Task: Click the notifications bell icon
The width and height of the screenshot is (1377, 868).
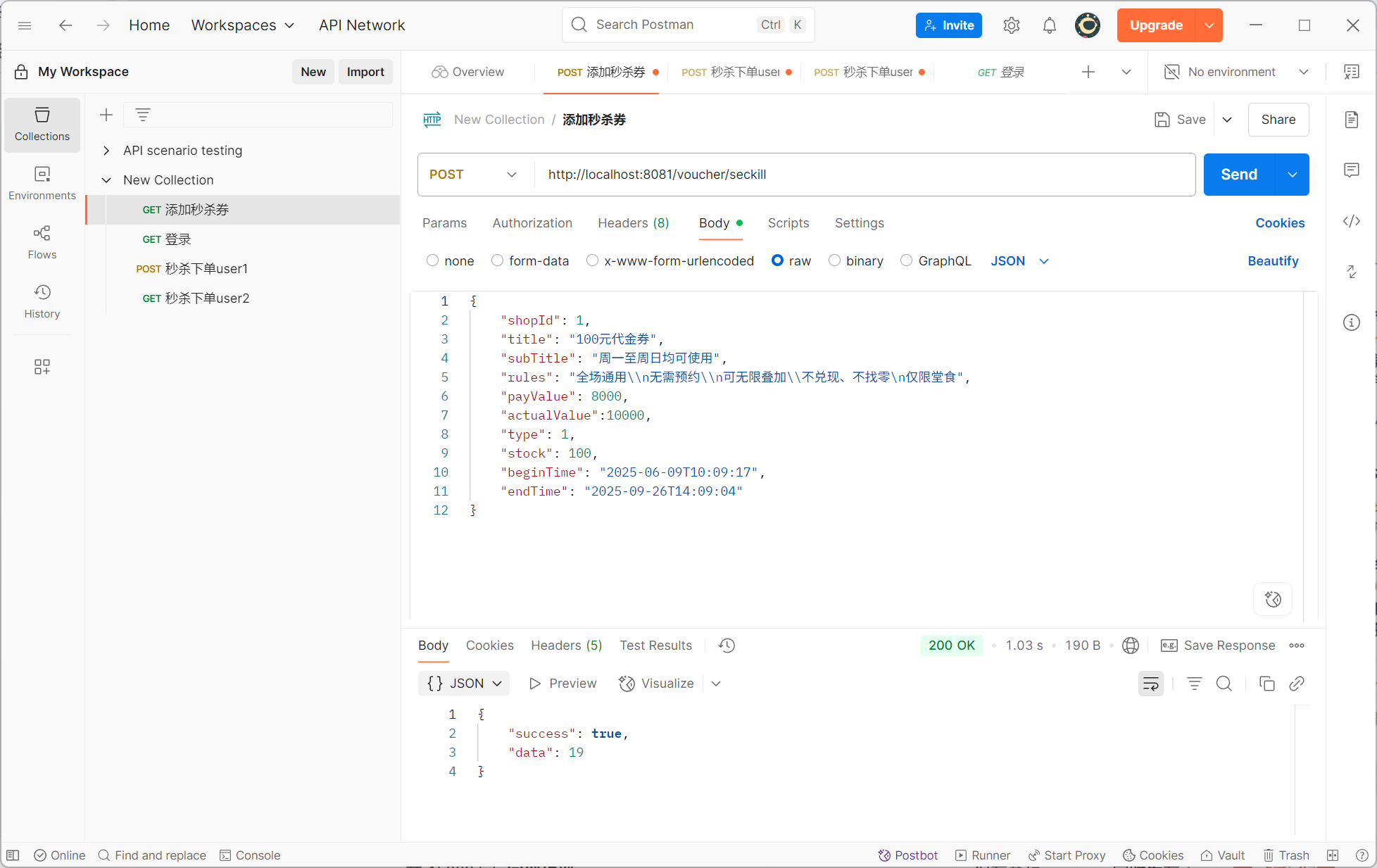Action: [x=1049, y=25]
